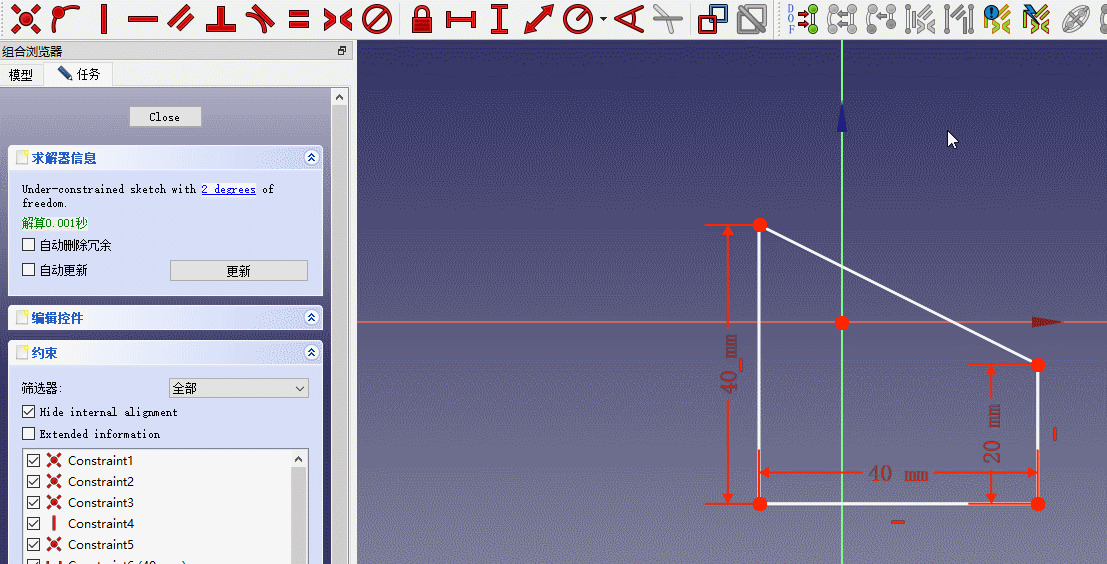Click Show/hide internal geometry ellipse icon
Image resolution: width=1107 pixels, height=564 pixels.
[1076, 19]
